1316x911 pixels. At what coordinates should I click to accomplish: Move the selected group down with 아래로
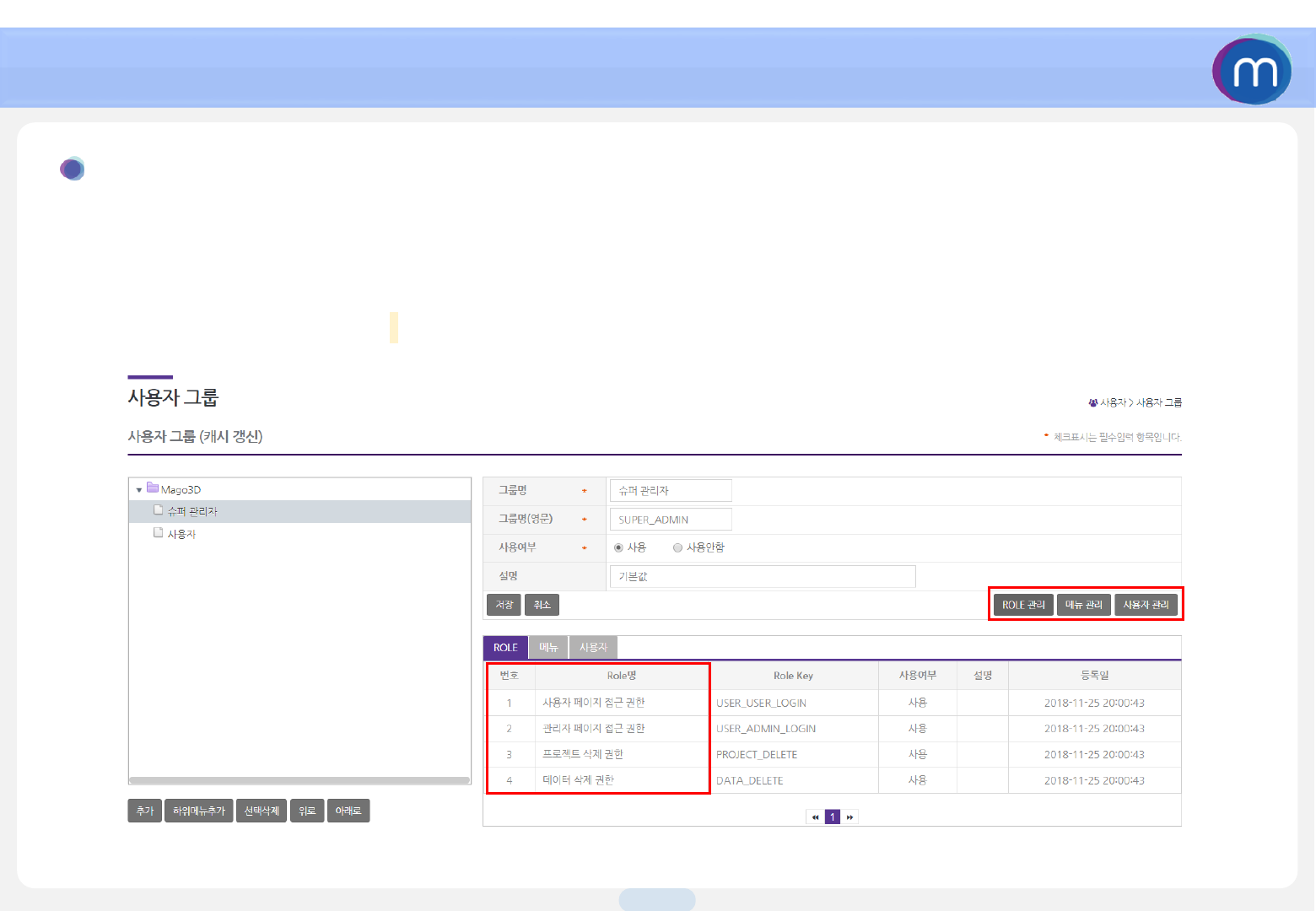(348, 811)
